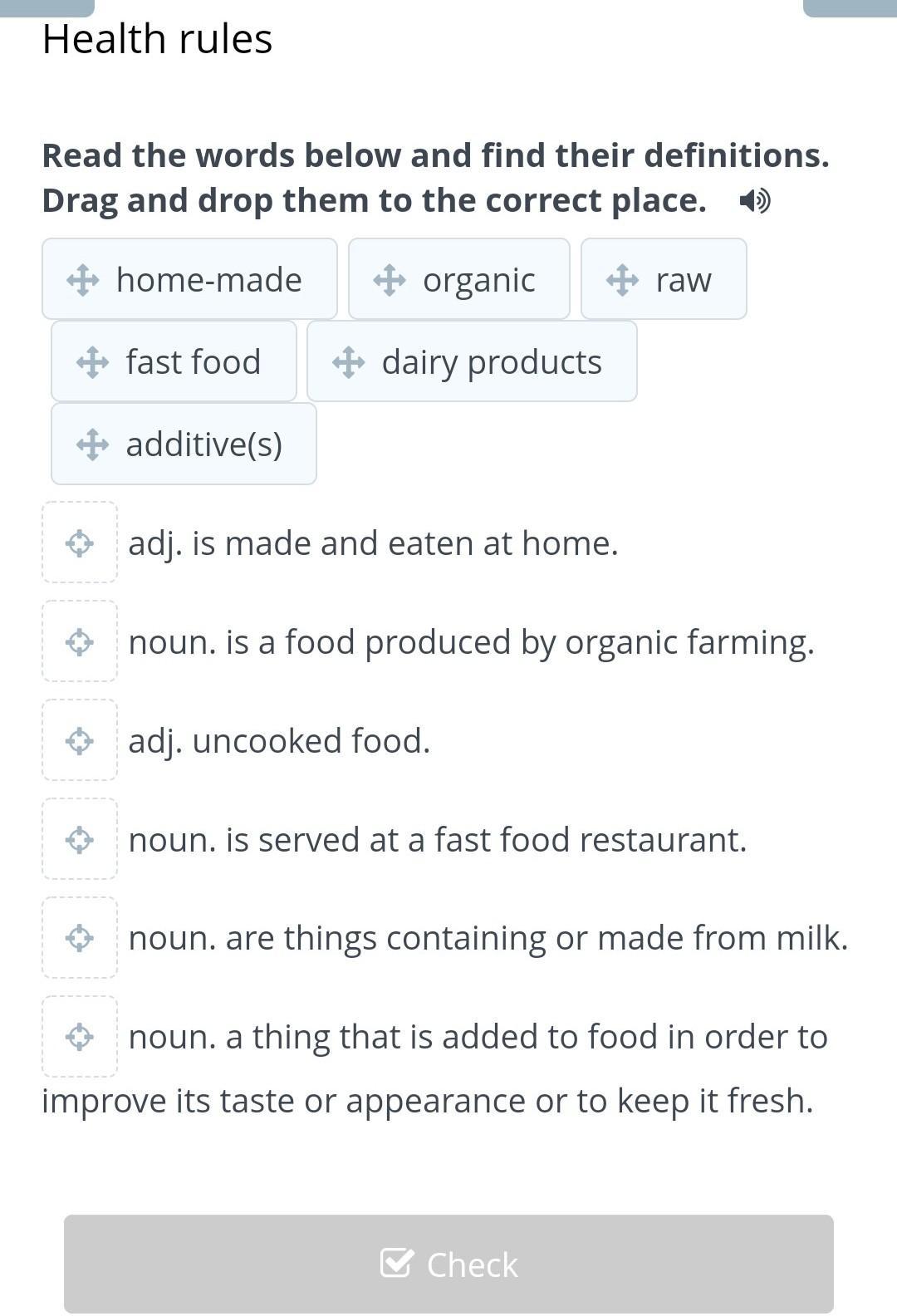This screenshot has height=1316, width=897.
Task: Select the fast food word chip
Action: point(174,361)
